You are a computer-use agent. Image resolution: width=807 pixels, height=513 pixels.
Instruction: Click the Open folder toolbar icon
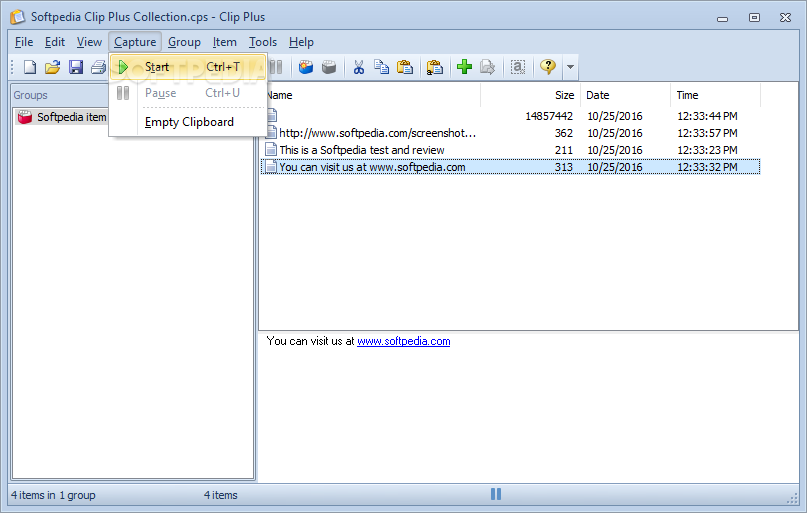point(52,67)
